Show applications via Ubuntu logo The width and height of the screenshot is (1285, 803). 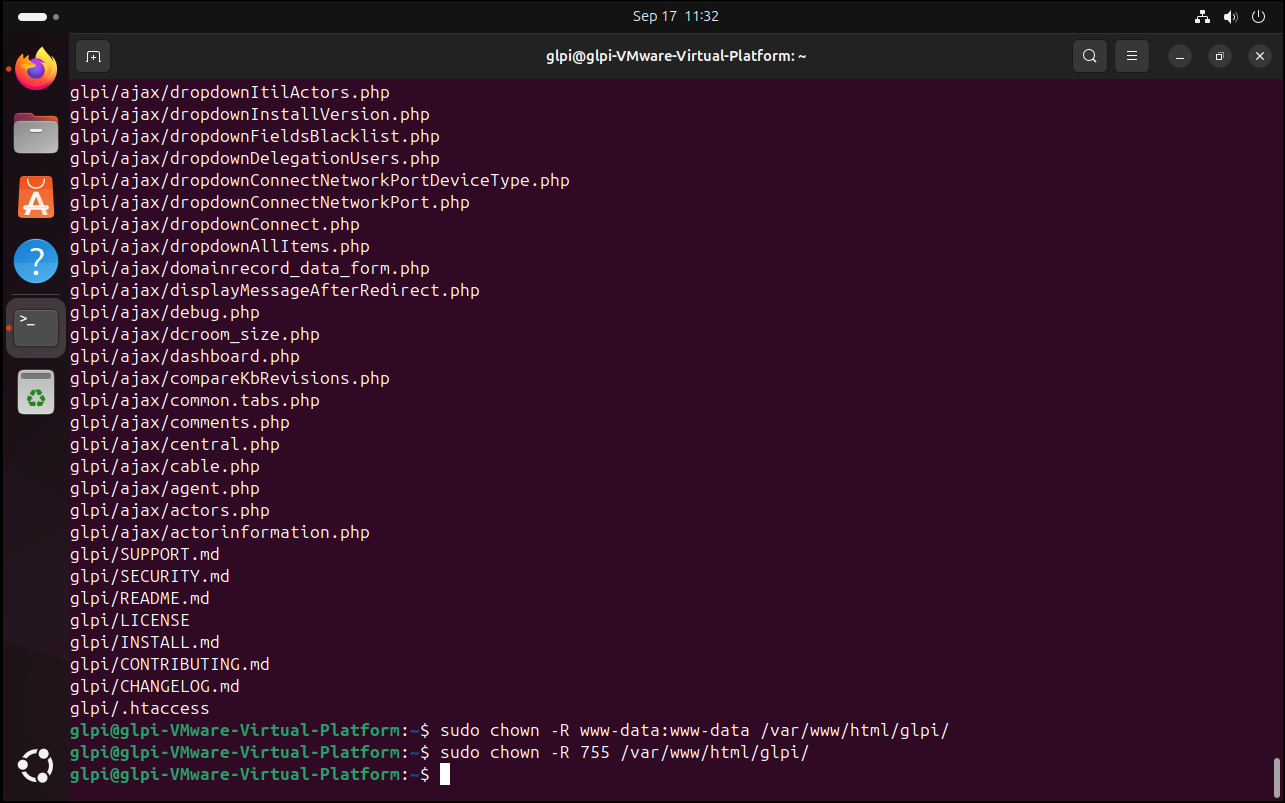coord(36,767)
